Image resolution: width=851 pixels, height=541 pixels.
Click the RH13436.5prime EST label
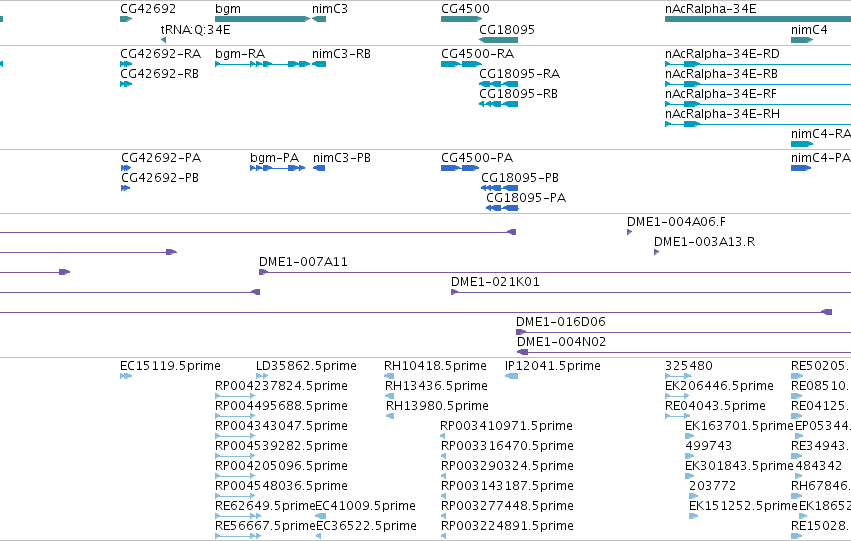point(436,386)
